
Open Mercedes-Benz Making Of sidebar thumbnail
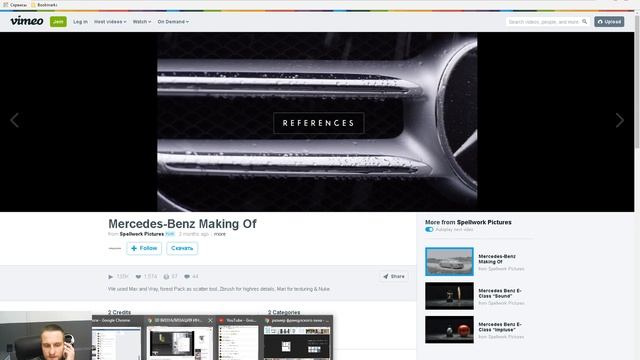[x=449, y=262]
